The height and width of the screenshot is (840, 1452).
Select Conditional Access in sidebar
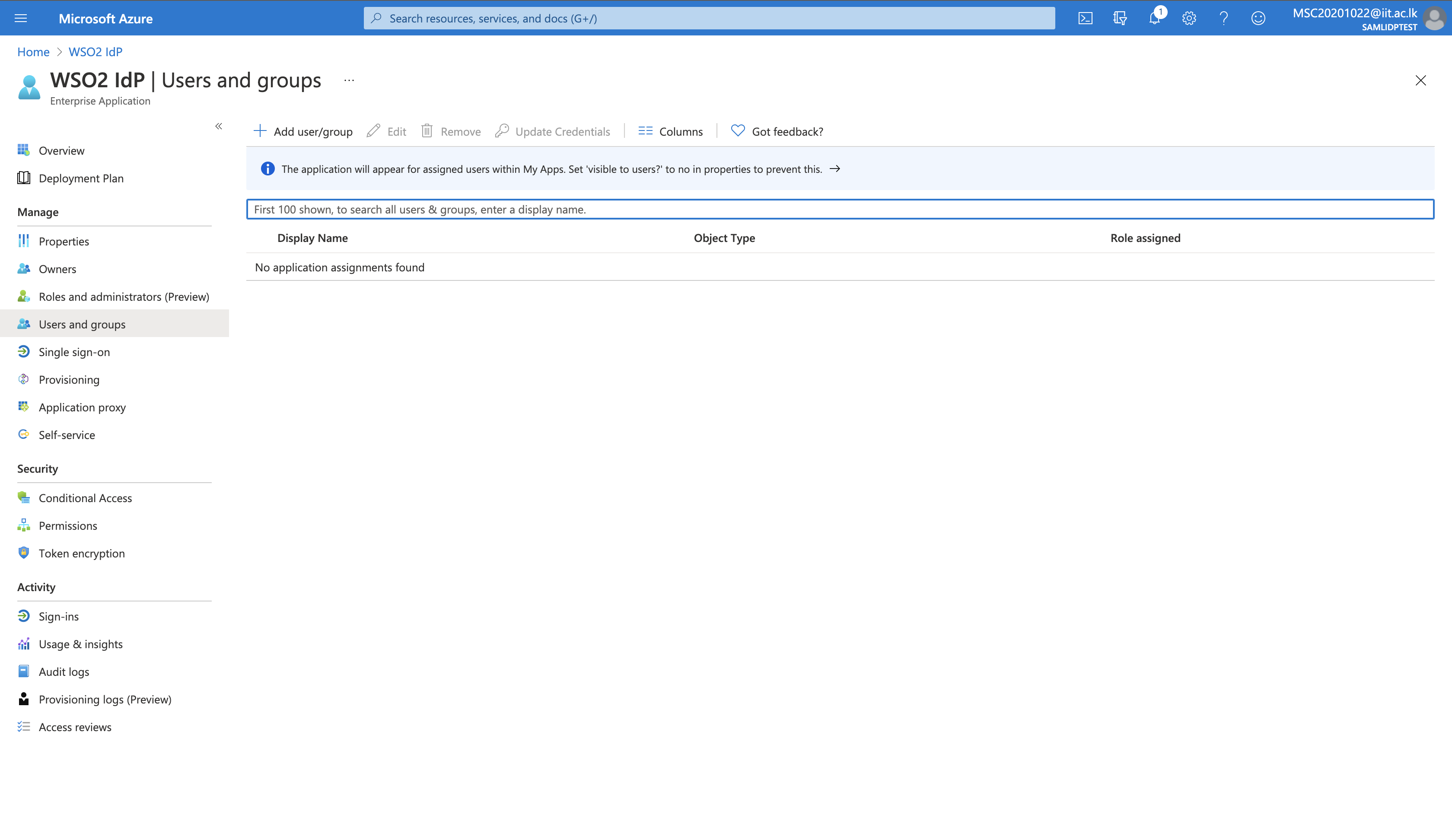pyautogui.click(x=85, y=498)
